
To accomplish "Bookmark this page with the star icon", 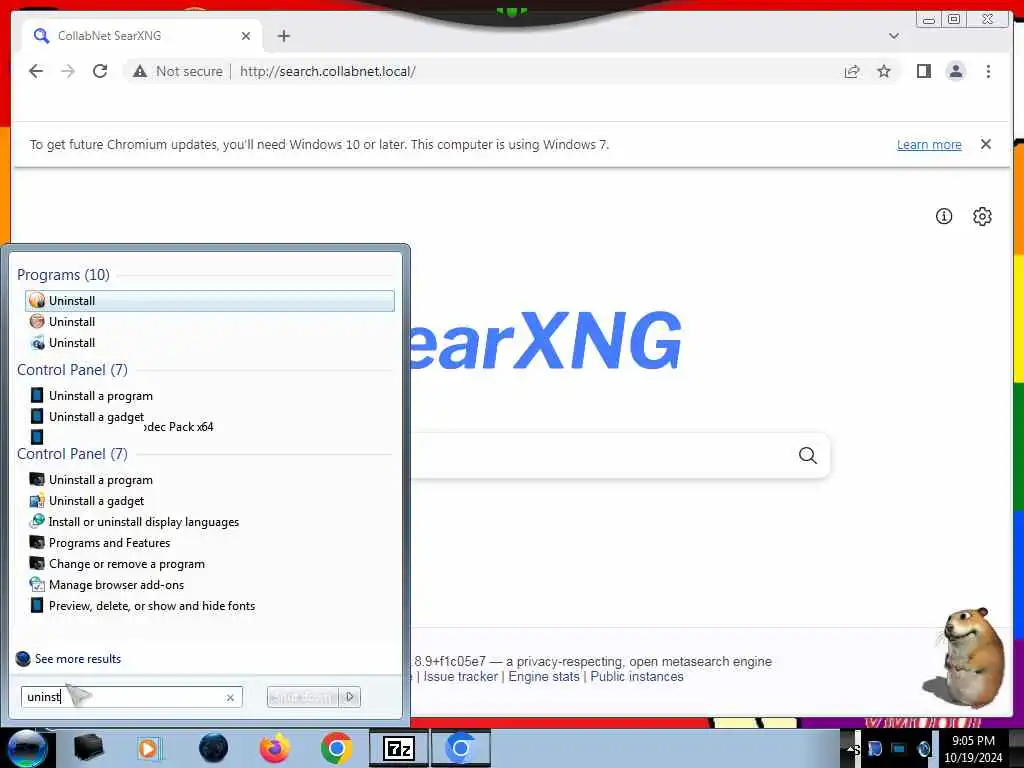I will 884,71.
